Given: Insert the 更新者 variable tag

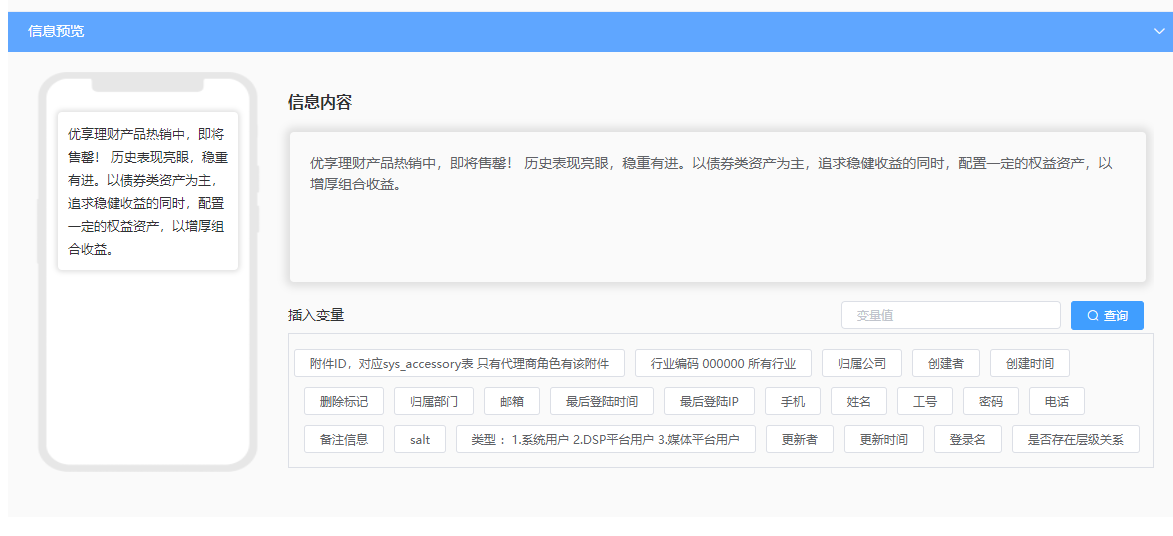Looking at the screenshot, I should [x=800, y=439].
